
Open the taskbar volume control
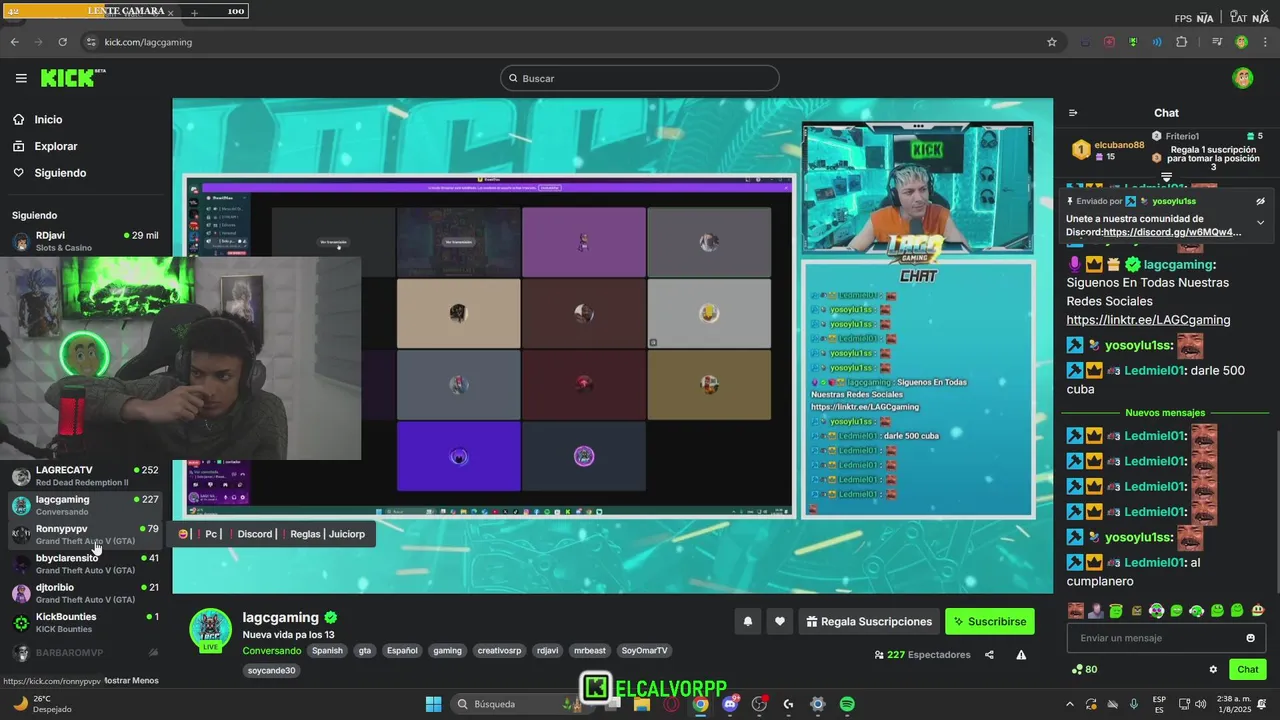[1200, 704]
